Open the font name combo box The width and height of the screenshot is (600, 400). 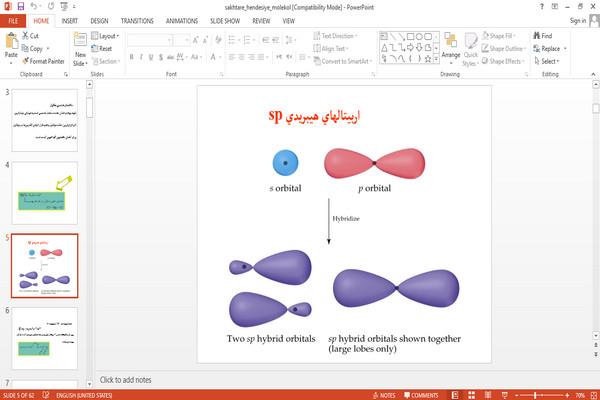point(149,40)
